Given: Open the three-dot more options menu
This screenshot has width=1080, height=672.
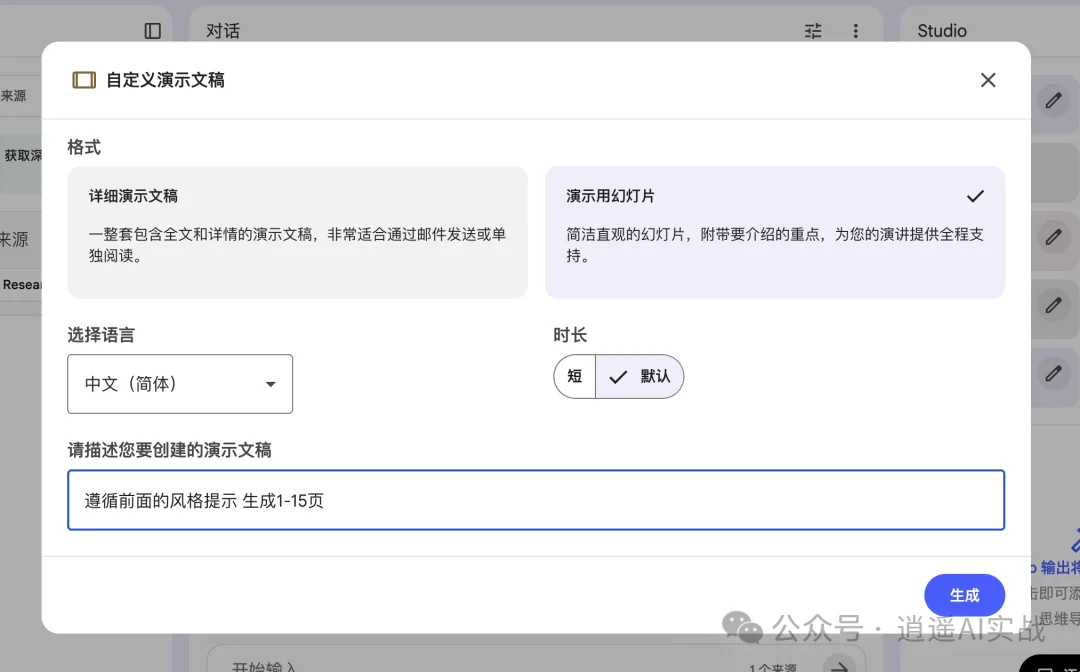Looking at the screenshot, I should [856, 31].
